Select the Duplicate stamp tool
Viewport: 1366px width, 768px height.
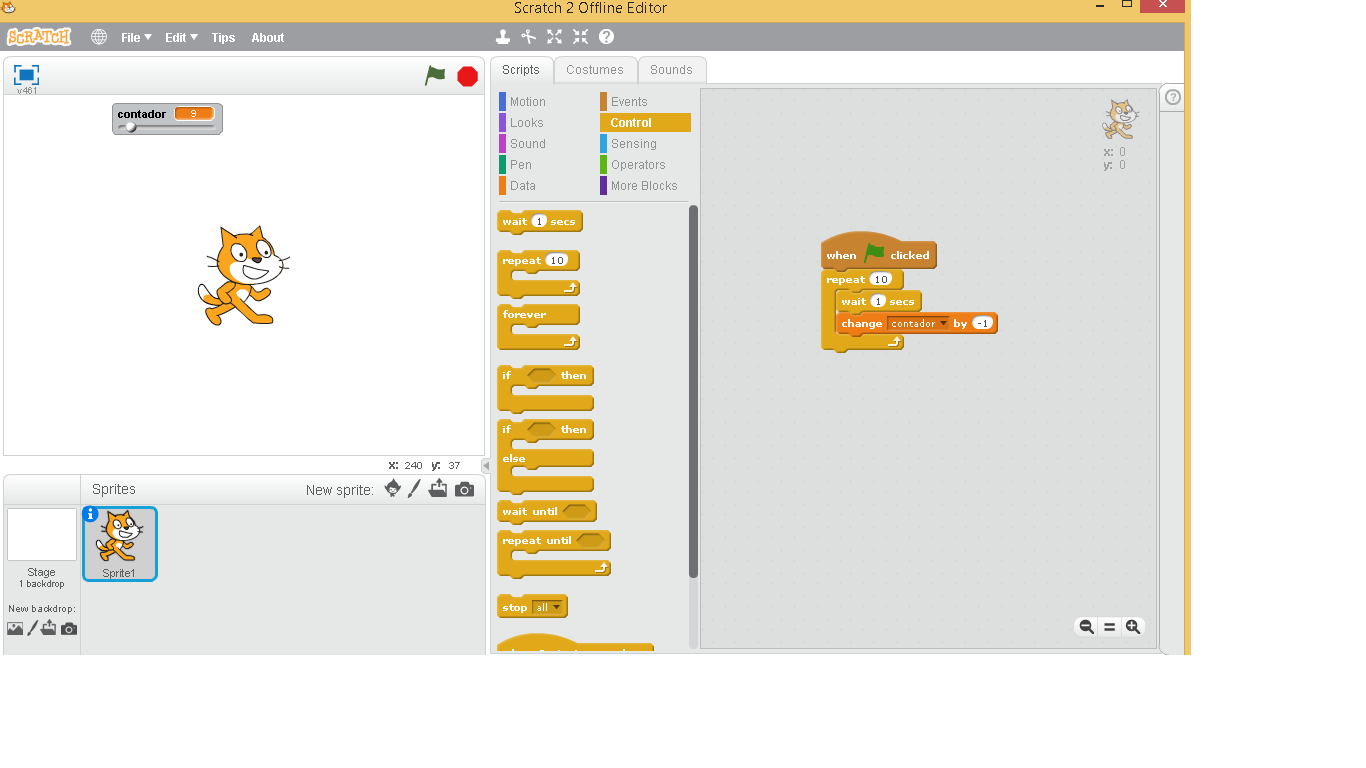click(x=503, y=37)
